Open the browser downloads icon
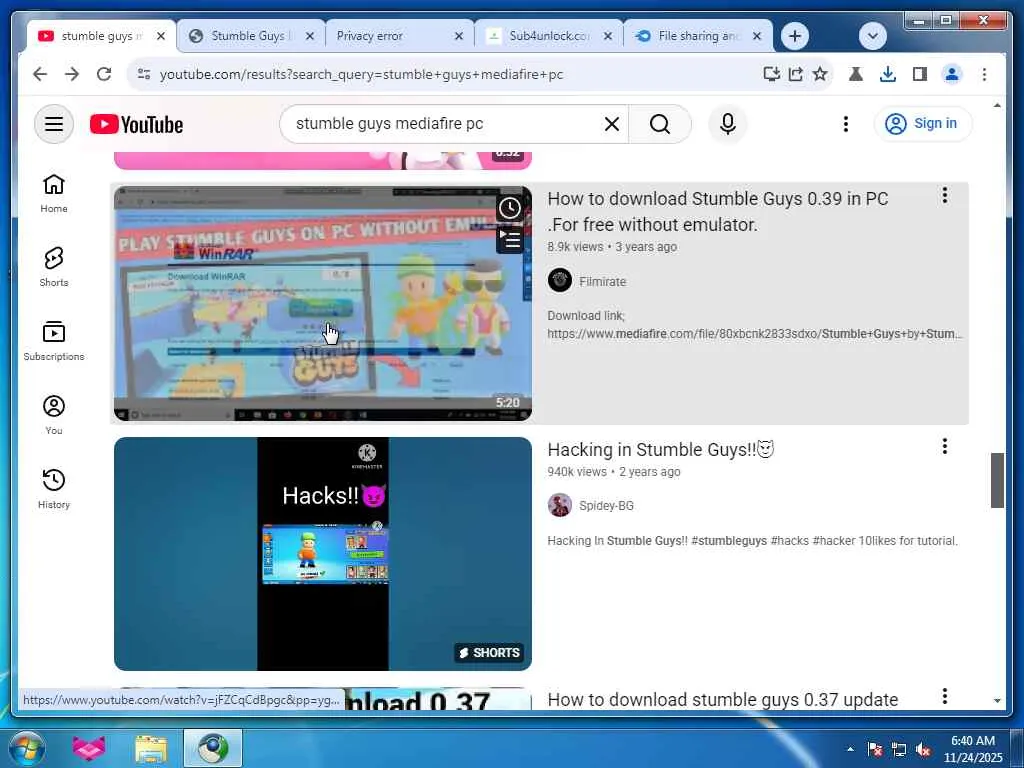 [888, 74]
